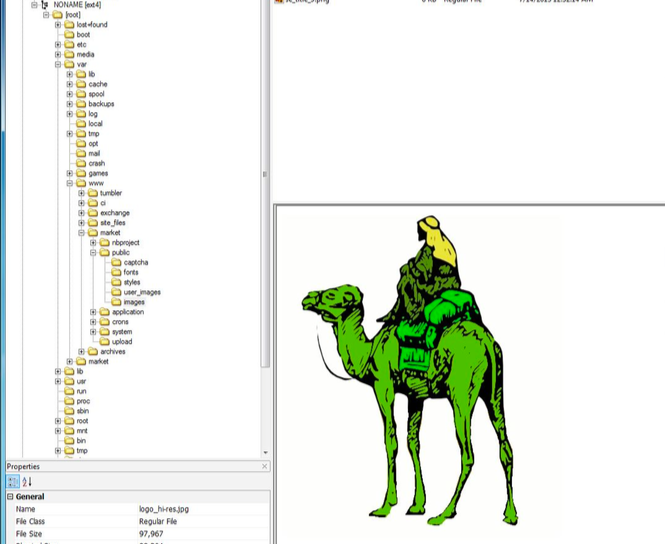Click the NONAME ext4 partition icon
This screenshot has width=665, height=544.
[46, 5]
